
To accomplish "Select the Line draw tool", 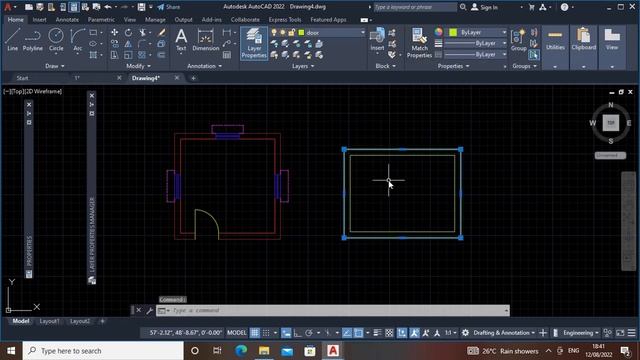I will [x=12, y=40].
